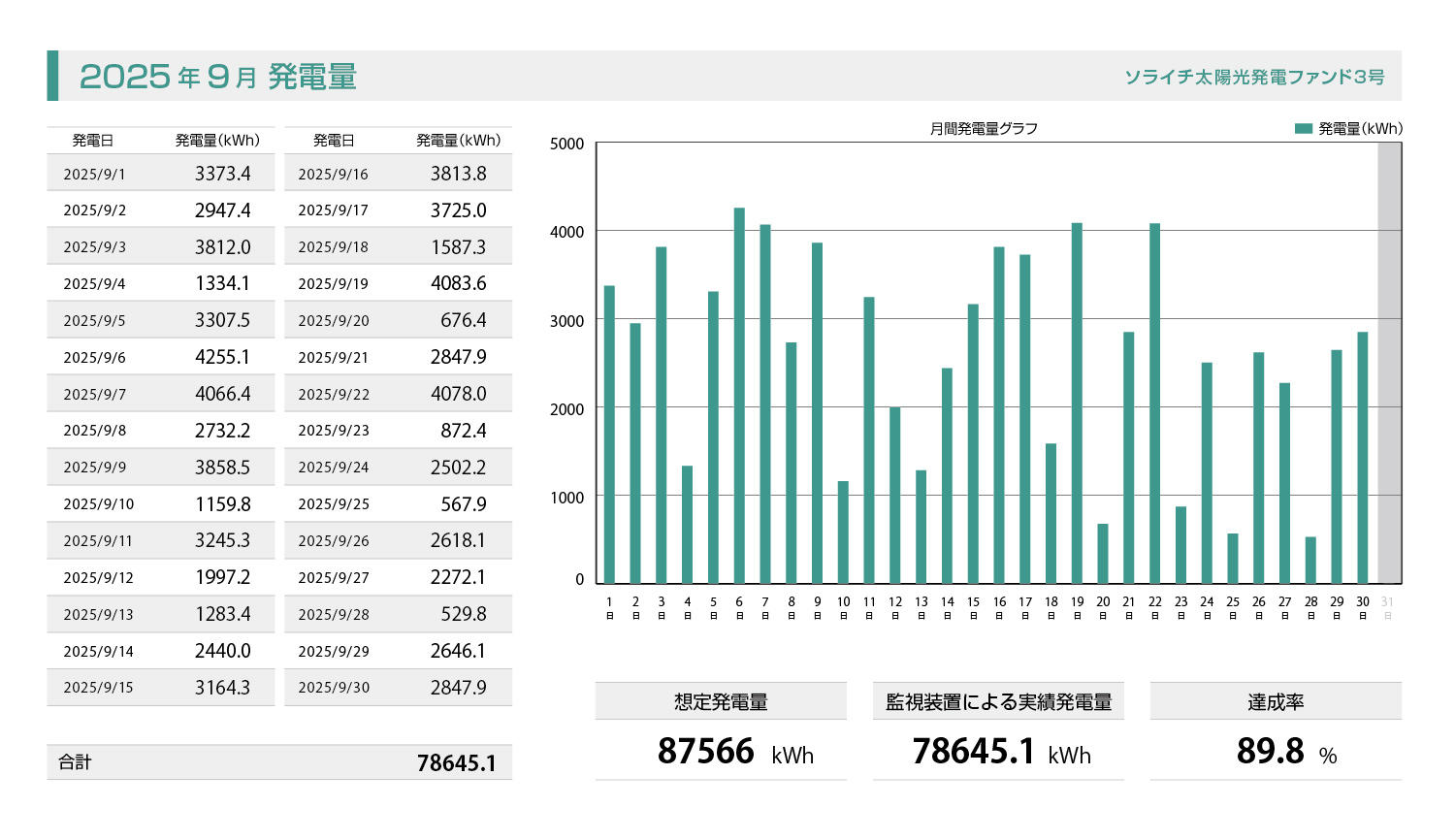Click the 5000 y-axis label
The height and width of the screenshot is (840, 1455).
[x=566, y=144]
